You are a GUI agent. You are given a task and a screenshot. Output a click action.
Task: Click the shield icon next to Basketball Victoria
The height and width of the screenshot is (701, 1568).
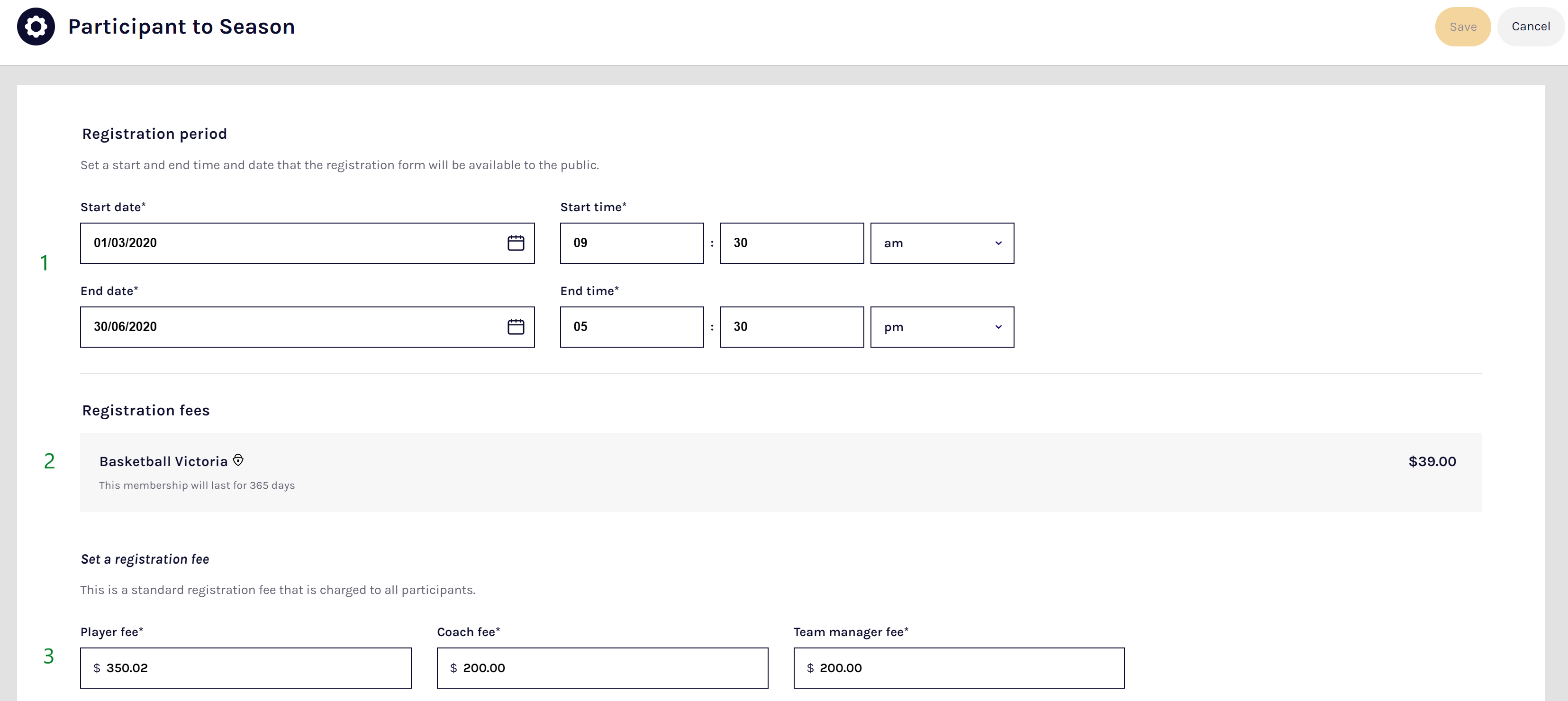click(x=238, y=461)
